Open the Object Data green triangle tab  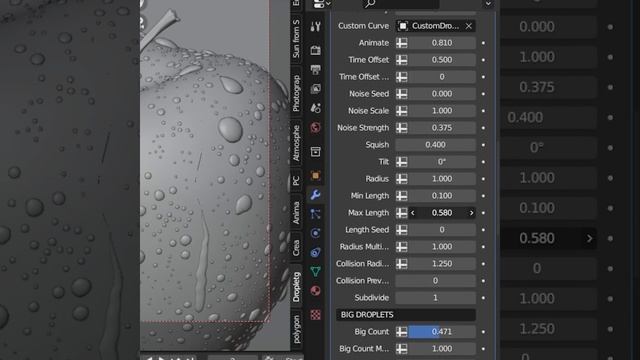point(315,271)
